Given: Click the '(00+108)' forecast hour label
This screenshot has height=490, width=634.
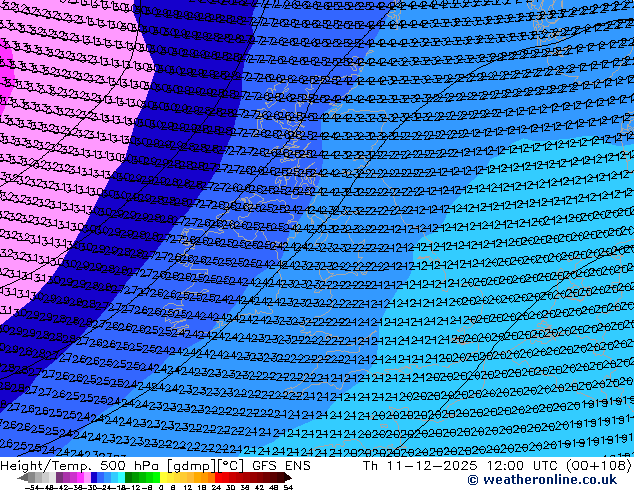Looking at the screenshot, I should (599, 466).
